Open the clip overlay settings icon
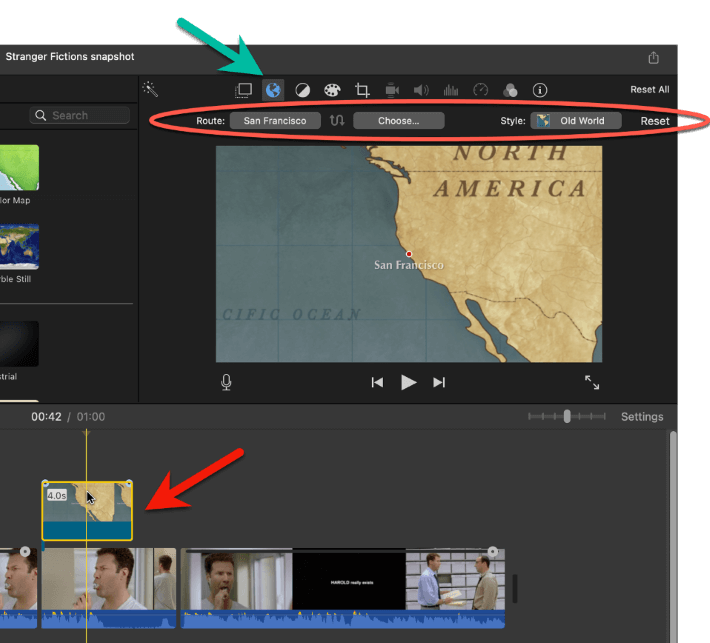Image resolution: width=710 pixels, height=643 pixels. [x=244, y=90]
